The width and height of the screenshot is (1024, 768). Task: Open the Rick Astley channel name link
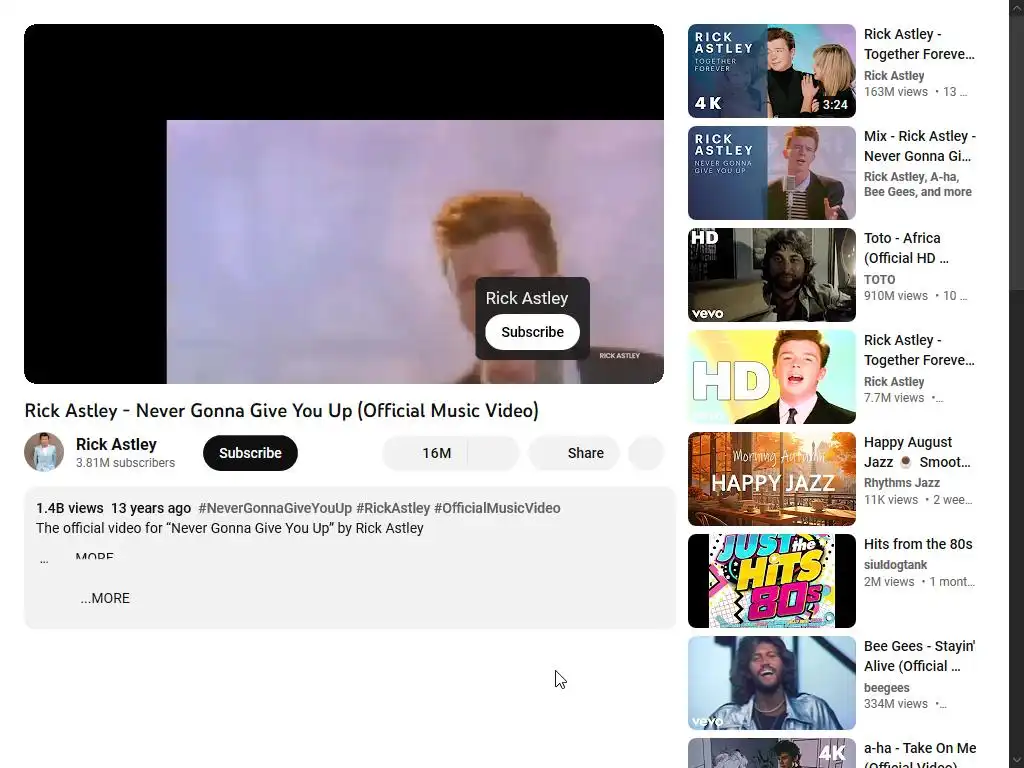click(x=116, y=444)
